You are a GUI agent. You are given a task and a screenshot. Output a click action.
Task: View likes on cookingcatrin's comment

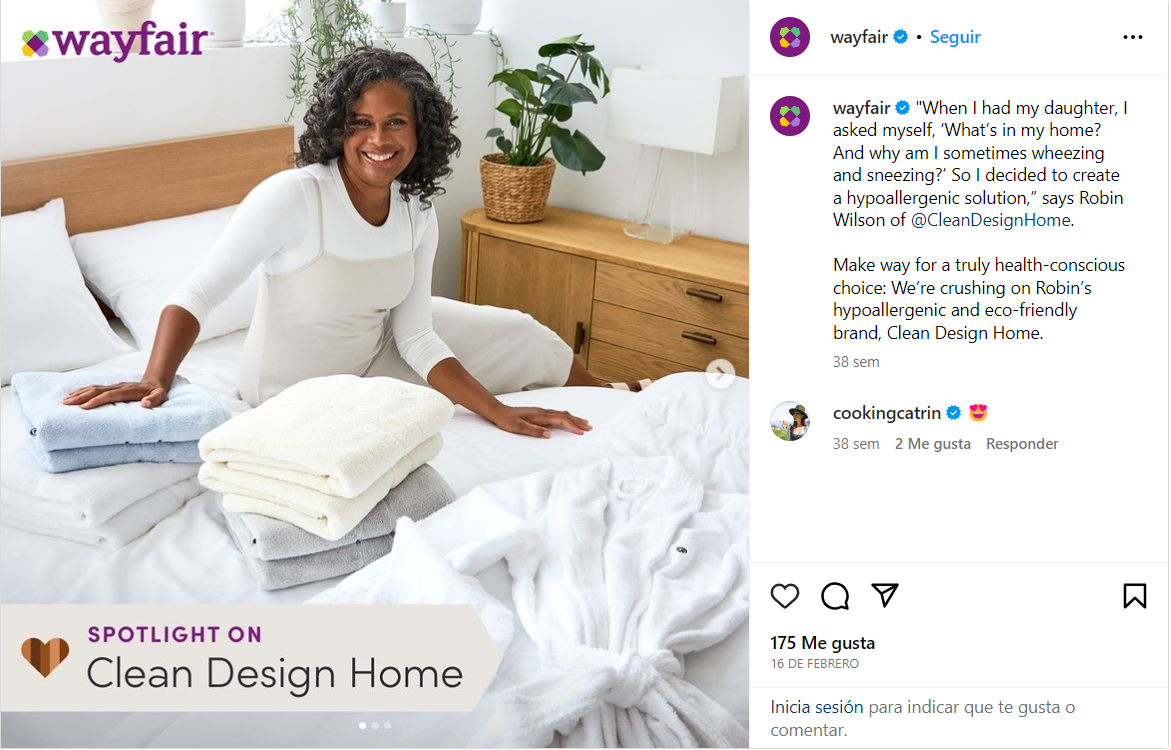click(933, 444)
